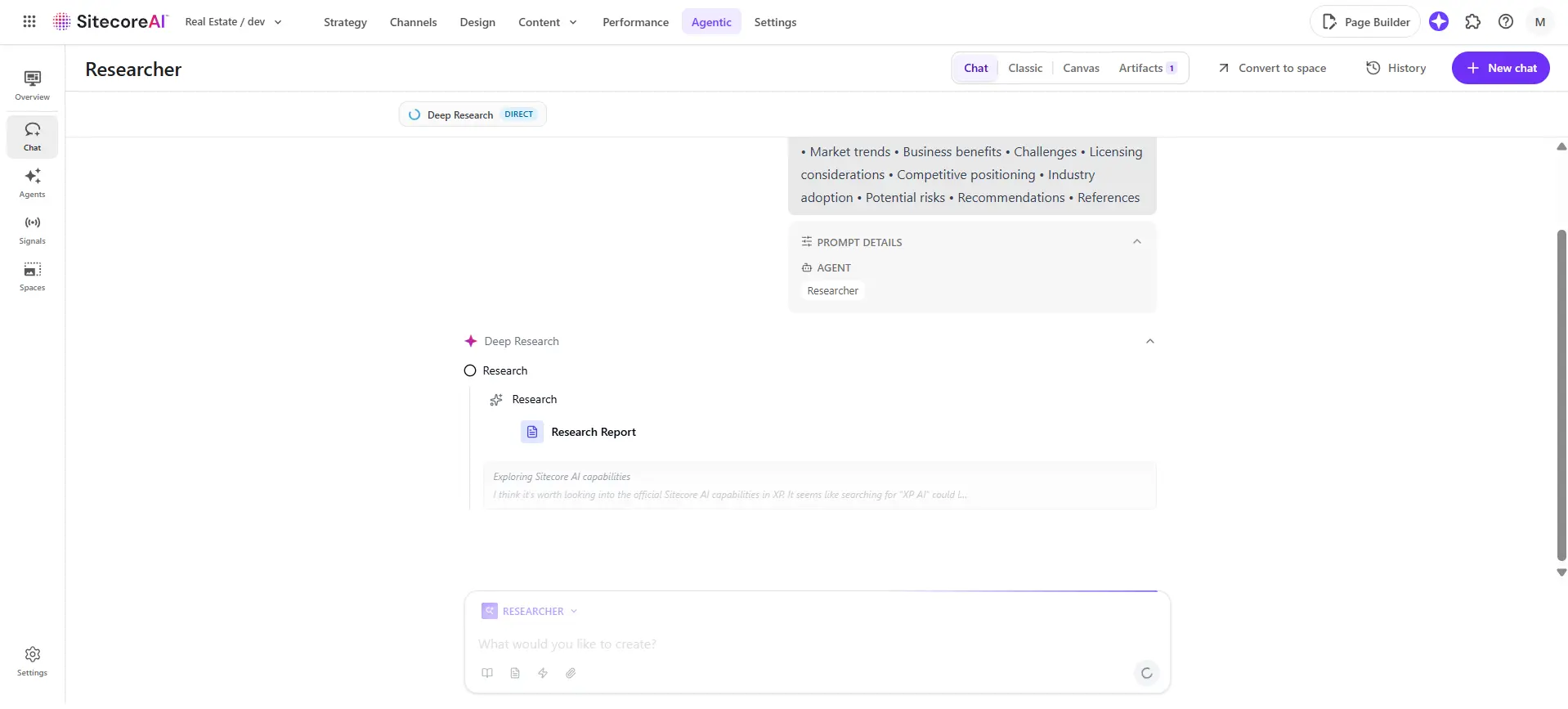Start a New chat

1501,68
